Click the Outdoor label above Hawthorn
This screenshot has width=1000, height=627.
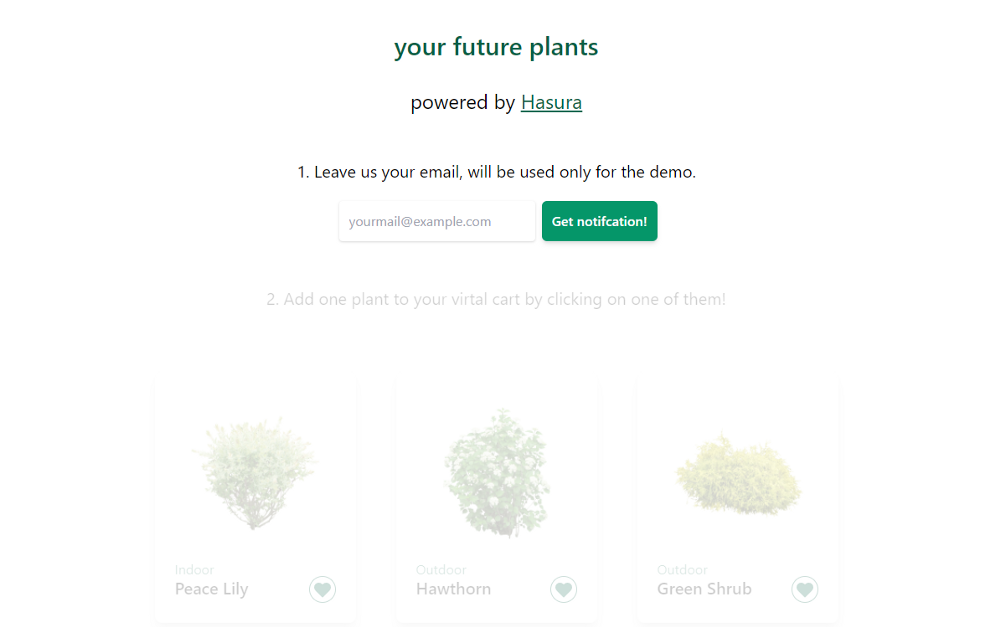(x=441, y=570)
